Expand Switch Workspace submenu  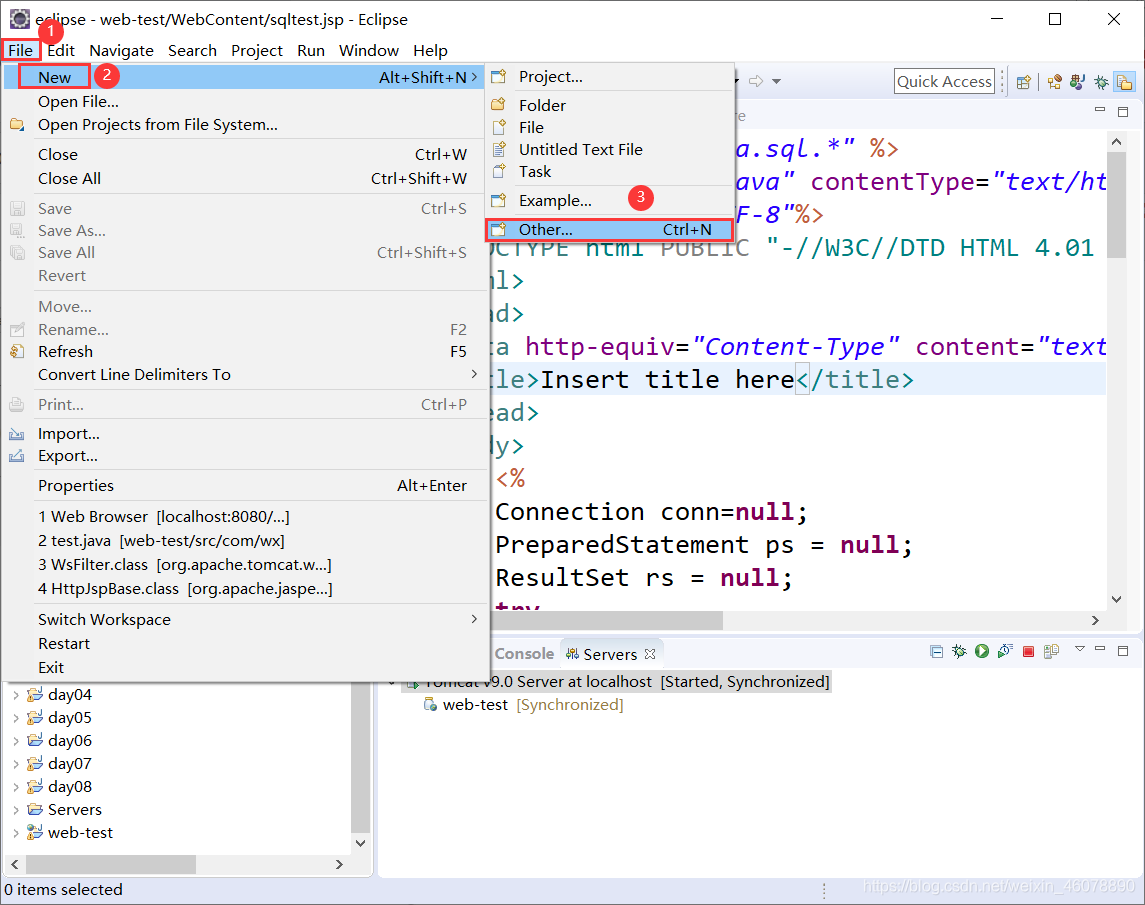[x=245, y=619]
